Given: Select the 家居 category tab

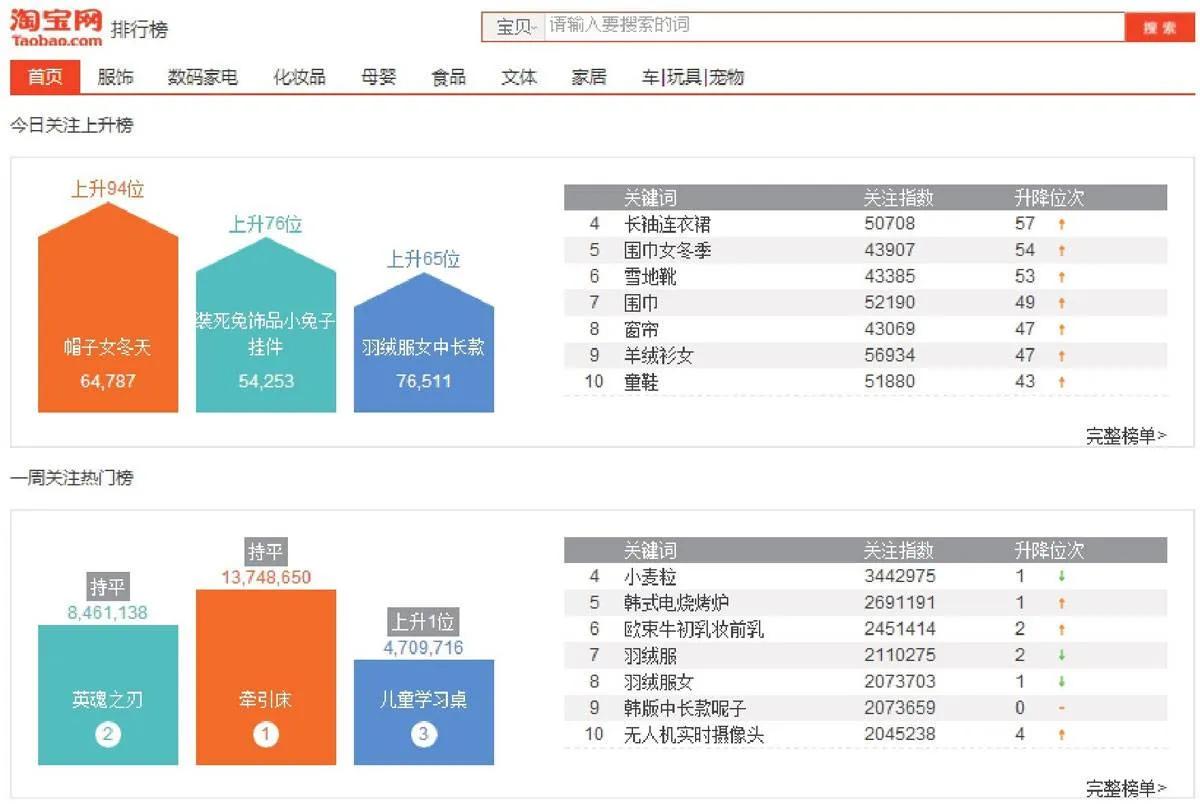Looking at the screenshot, I should (590, 76).
